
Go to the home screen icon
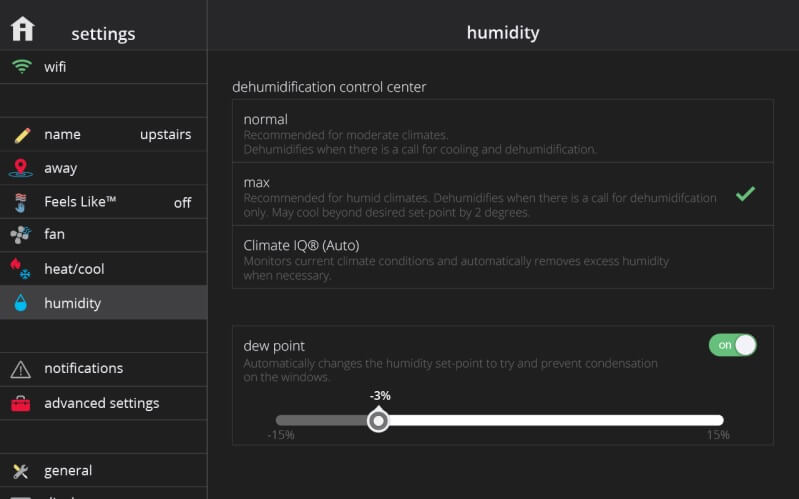[22, 29]
